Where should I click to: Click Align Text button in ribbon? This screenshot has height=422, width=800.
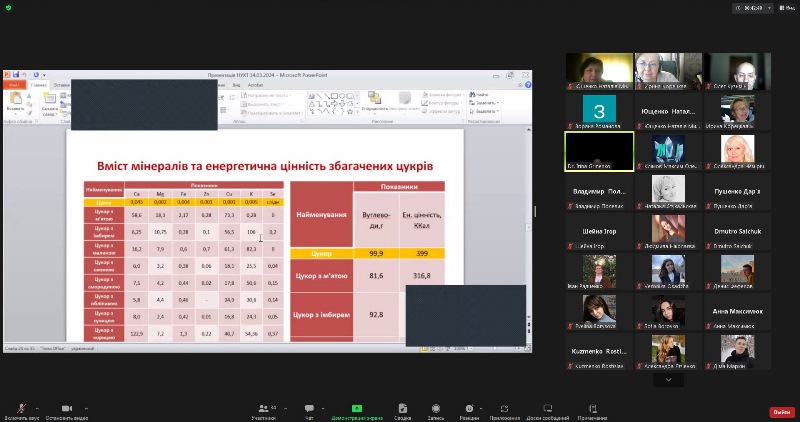[263, 104]
